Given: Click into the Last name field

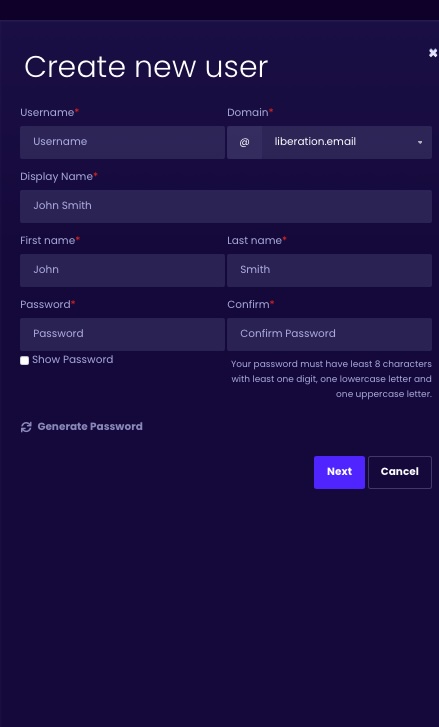Looking at the screenshot, I should [x=329, y=270].
